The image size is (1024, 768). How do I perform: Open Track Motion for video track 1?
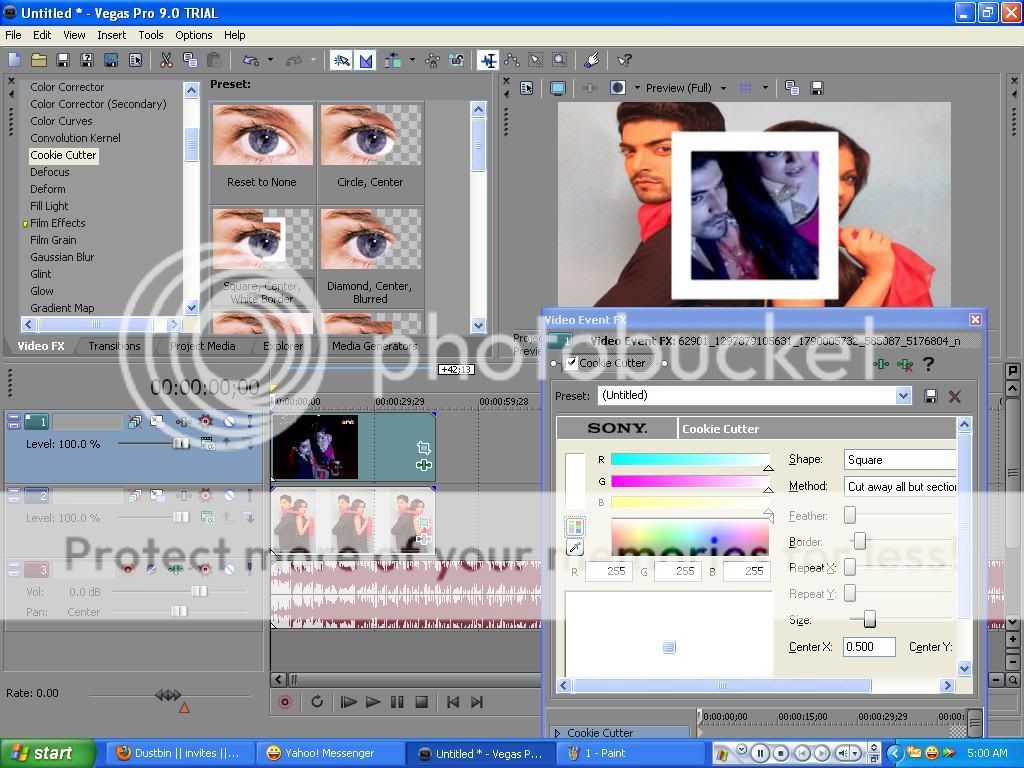coord(157,422)
